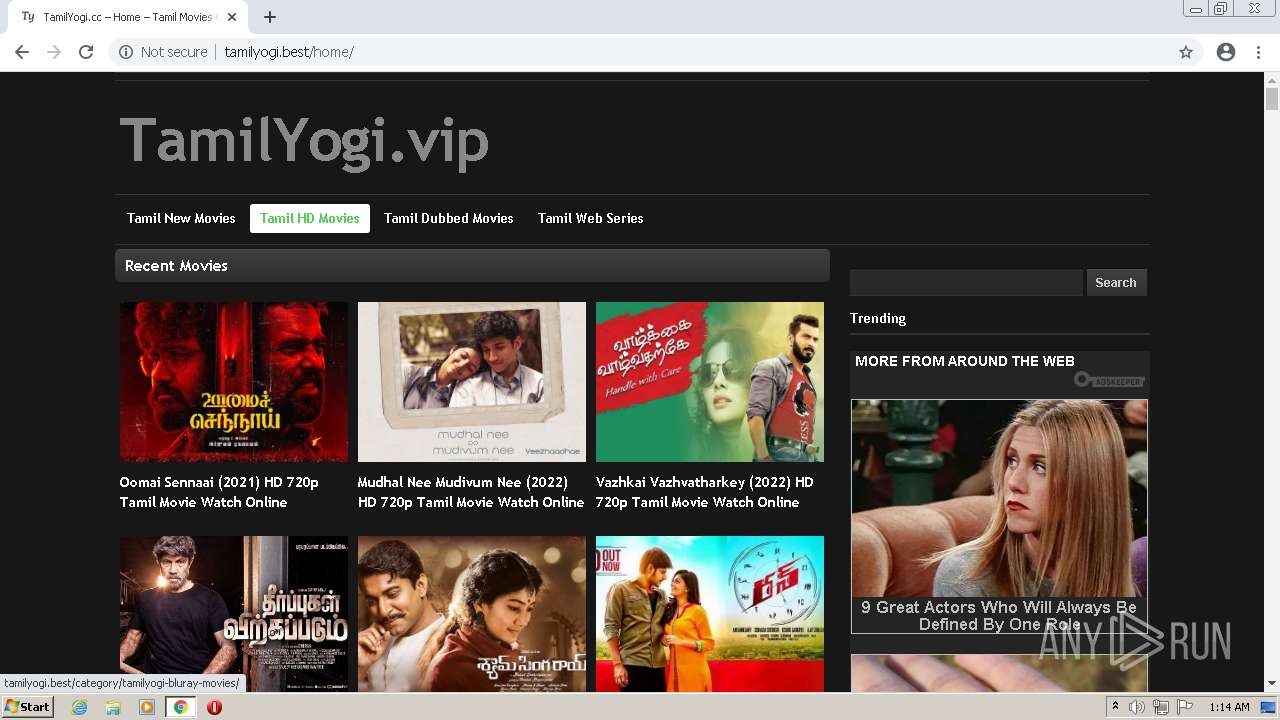Click page scrollbar down arrow

[1272, 684]
